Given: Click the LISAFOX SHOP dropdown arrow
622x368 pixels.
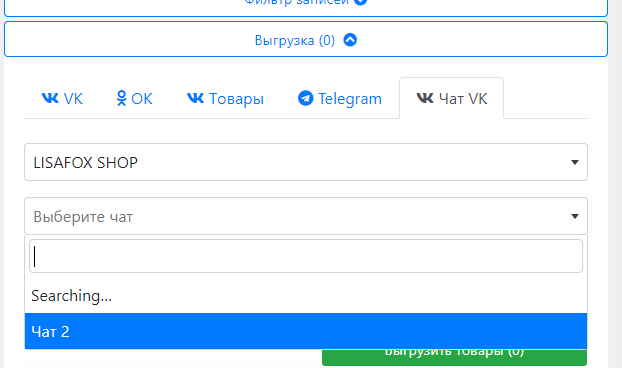Looking at the screenshot, I should (574, 162).
